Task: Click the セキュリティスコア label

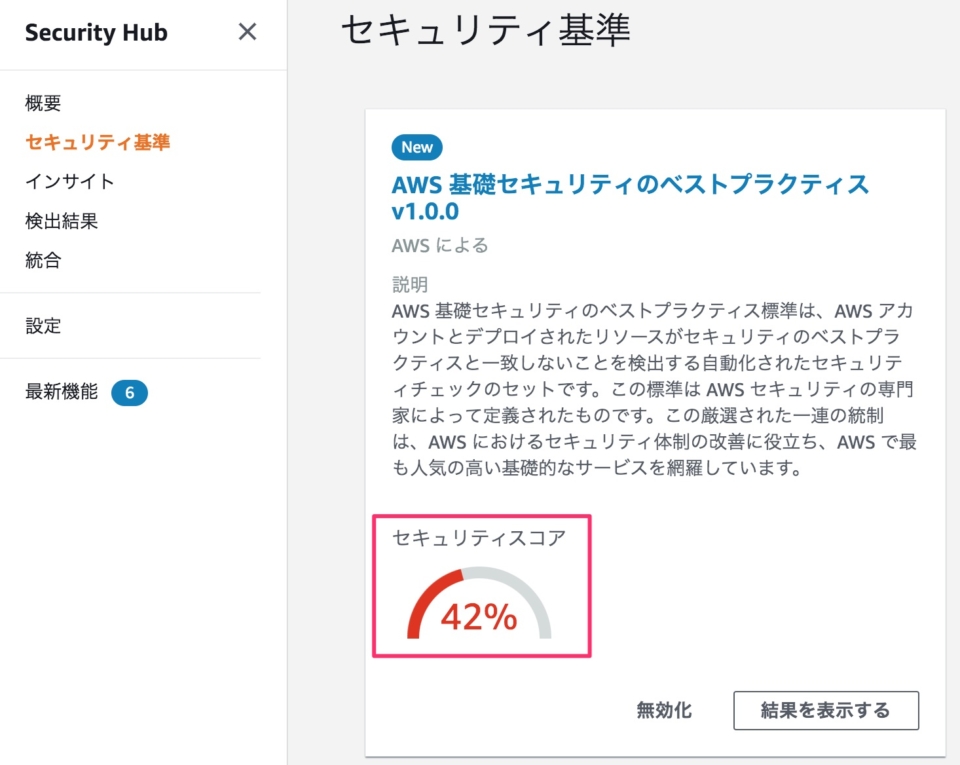Action: pos(479,538)
